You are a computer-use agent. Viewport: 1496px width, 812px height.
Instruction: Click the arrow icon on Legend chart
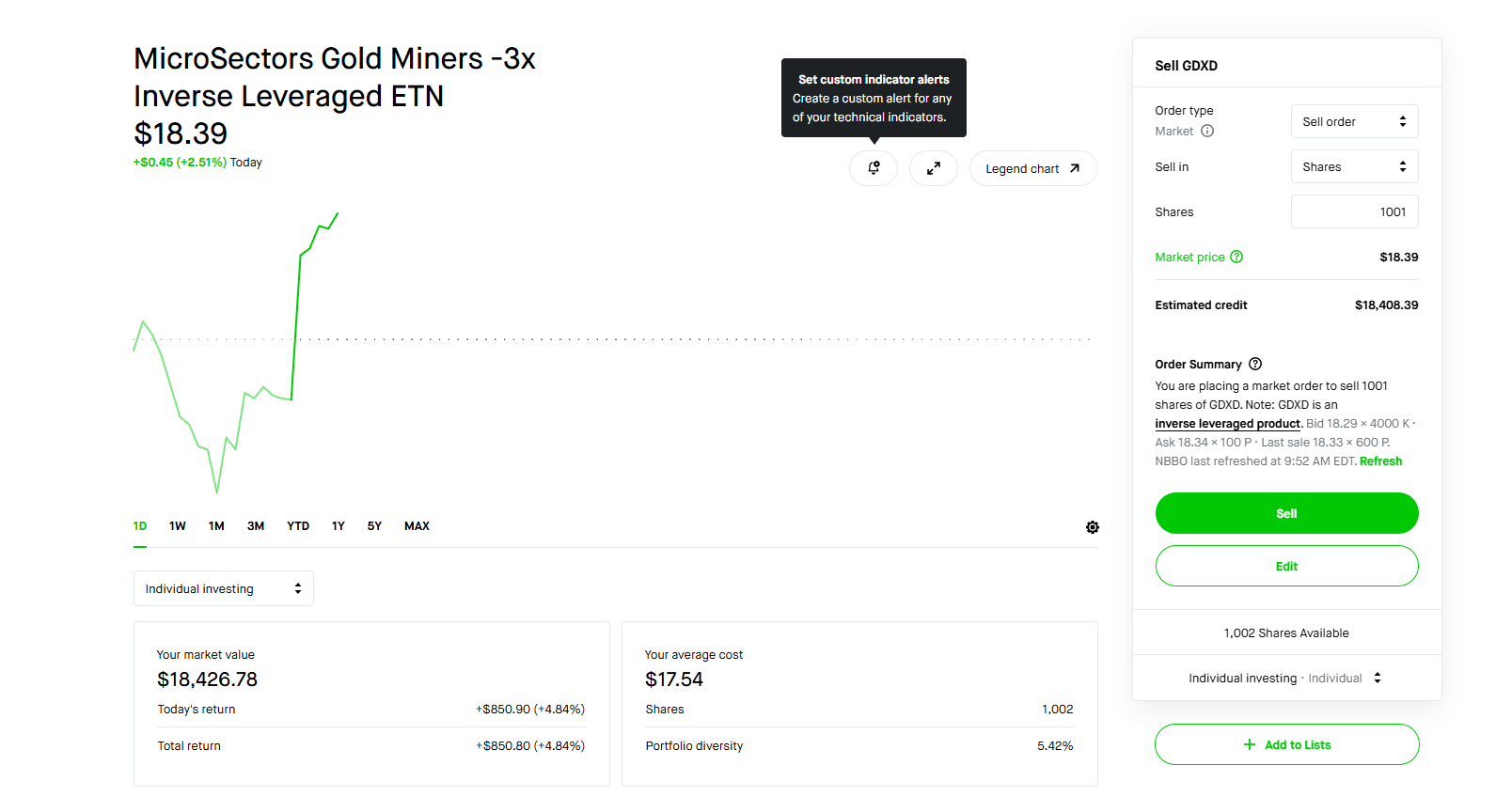click(x=1075, y=168)
